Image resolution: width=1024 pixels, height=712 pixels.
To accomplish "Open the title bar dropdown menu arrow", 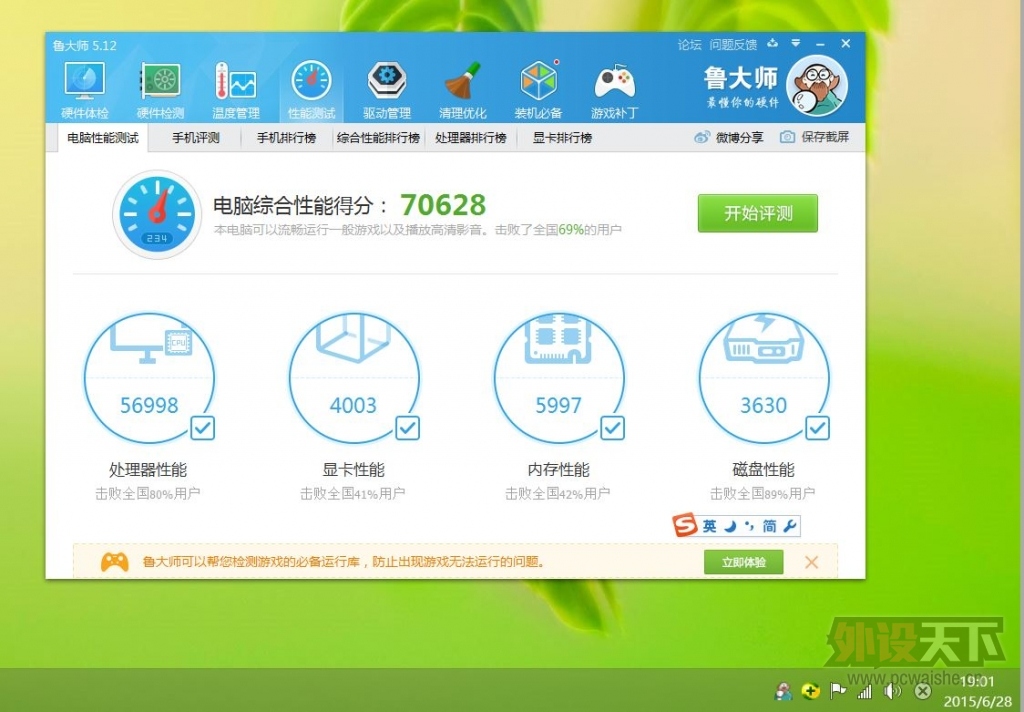I will 796,44.
